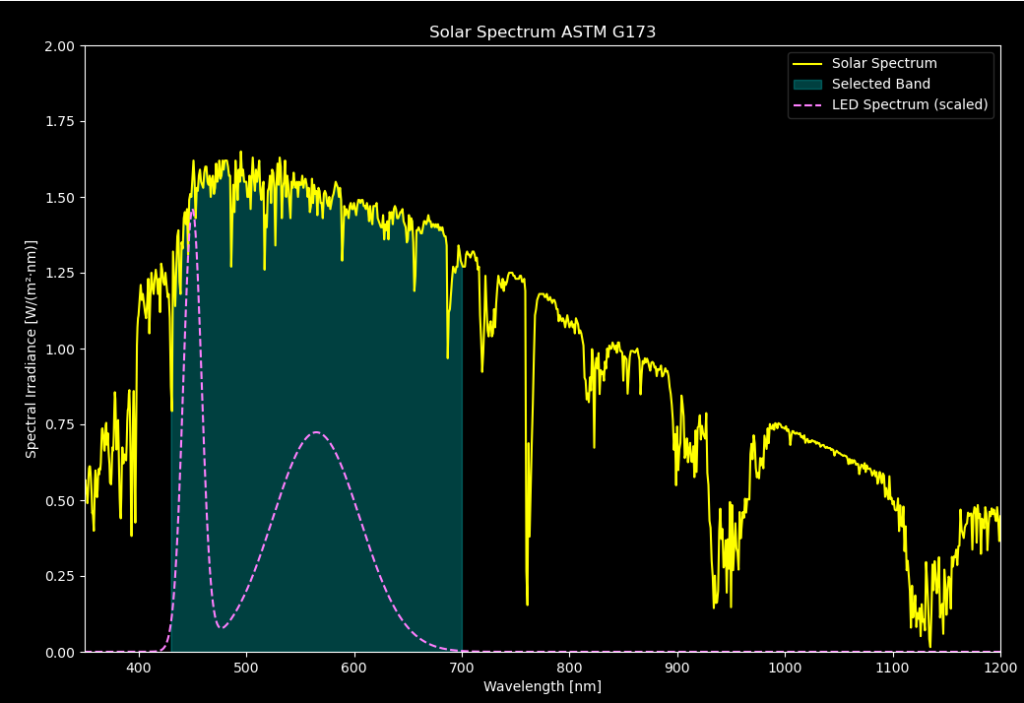This screenshot has width=1024, height=703.
Task: Click the yellow Solar Spectrum legend line
Action: [x=807, y=64]
